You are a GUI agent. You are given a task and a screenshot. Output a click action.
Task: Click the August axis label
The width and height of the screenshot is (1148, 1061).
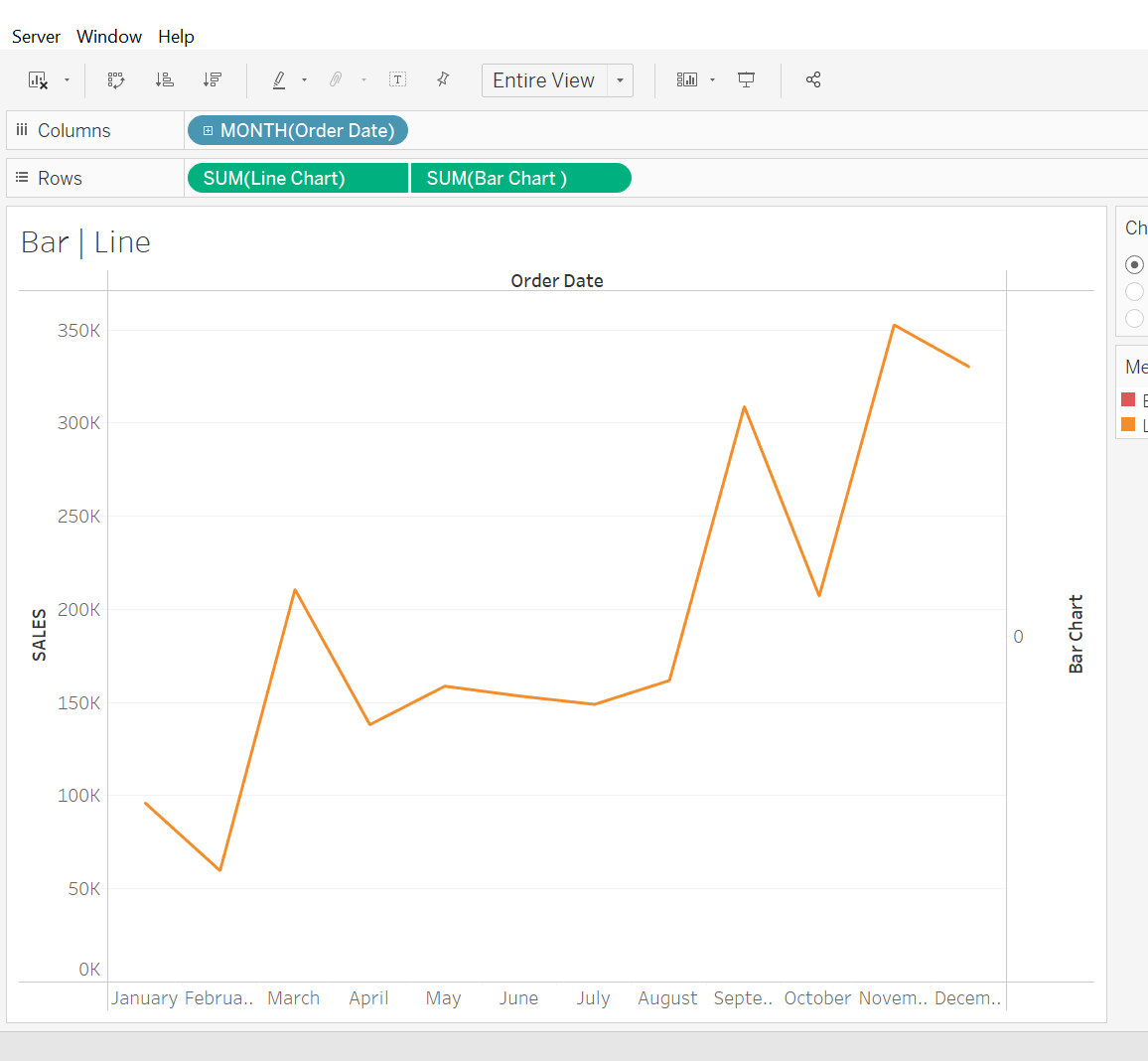point(667,998)
